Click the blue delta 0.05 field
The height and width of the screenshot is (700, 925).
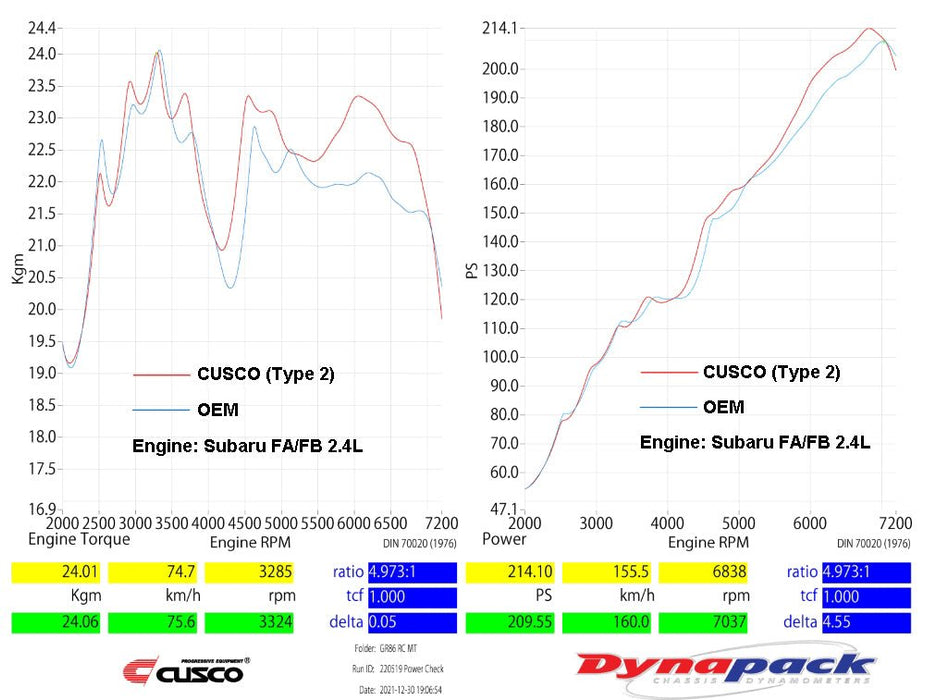coord(412,623)
